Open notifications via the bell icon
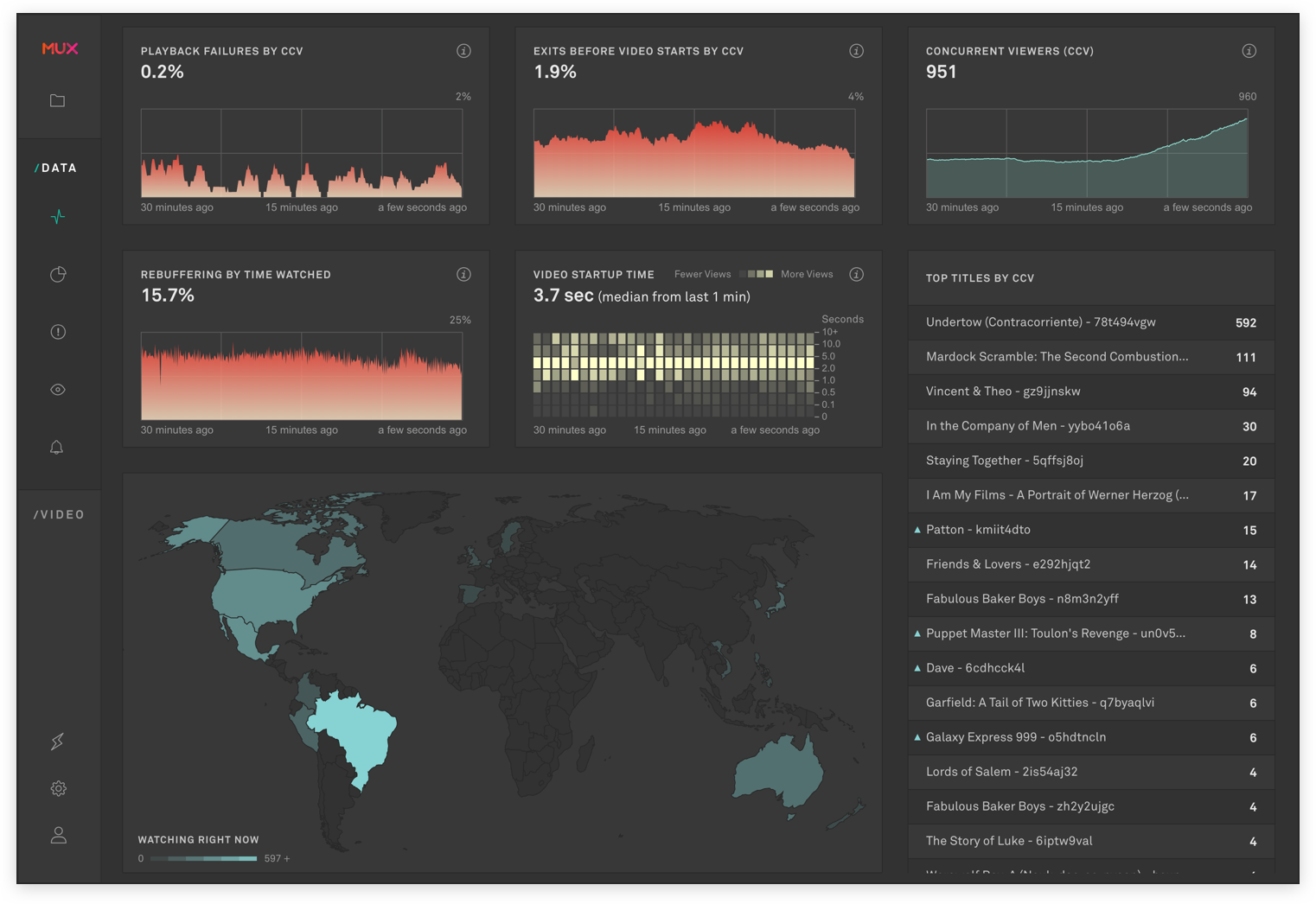 pyautogui.click(x=57, y=447)
